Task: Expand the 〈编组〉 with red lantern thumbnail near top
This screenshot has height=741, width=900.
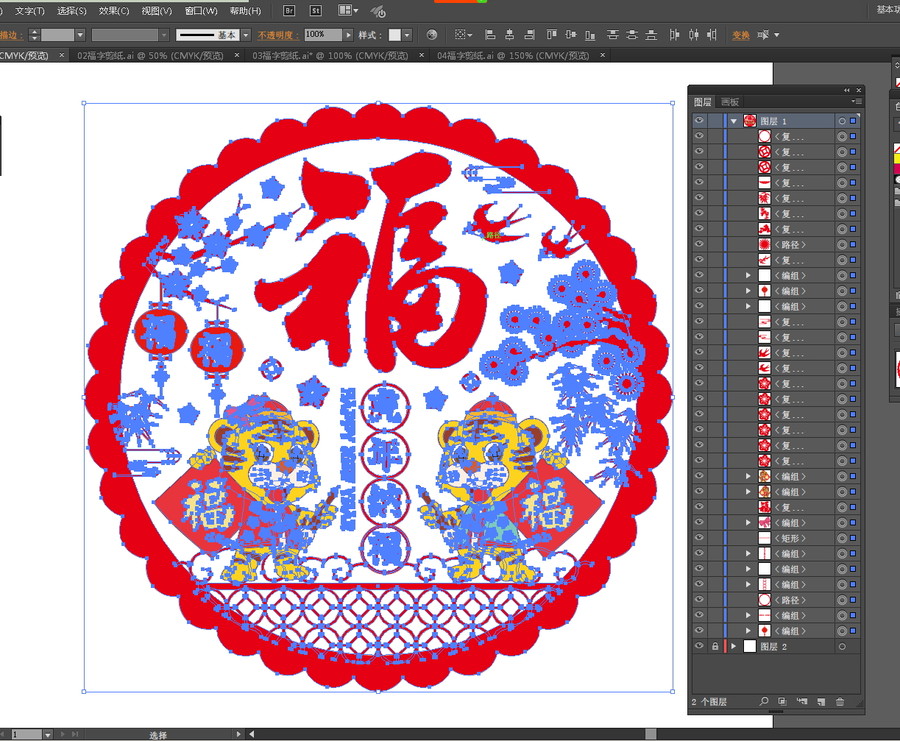Action: click(x=748, y=291)
